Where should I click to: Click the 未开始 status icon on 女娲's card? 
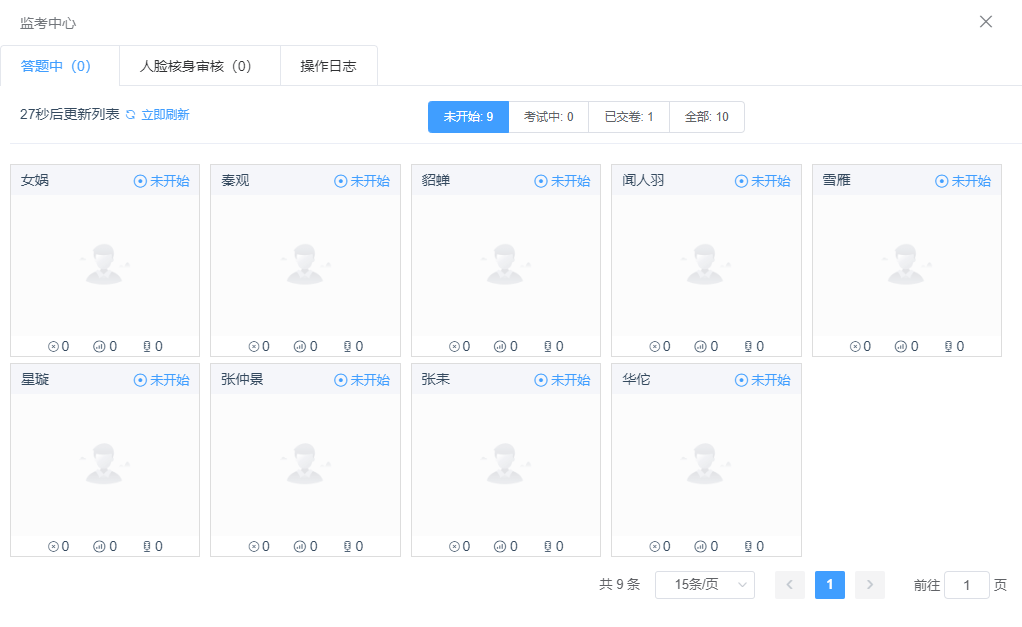point(140,181)
